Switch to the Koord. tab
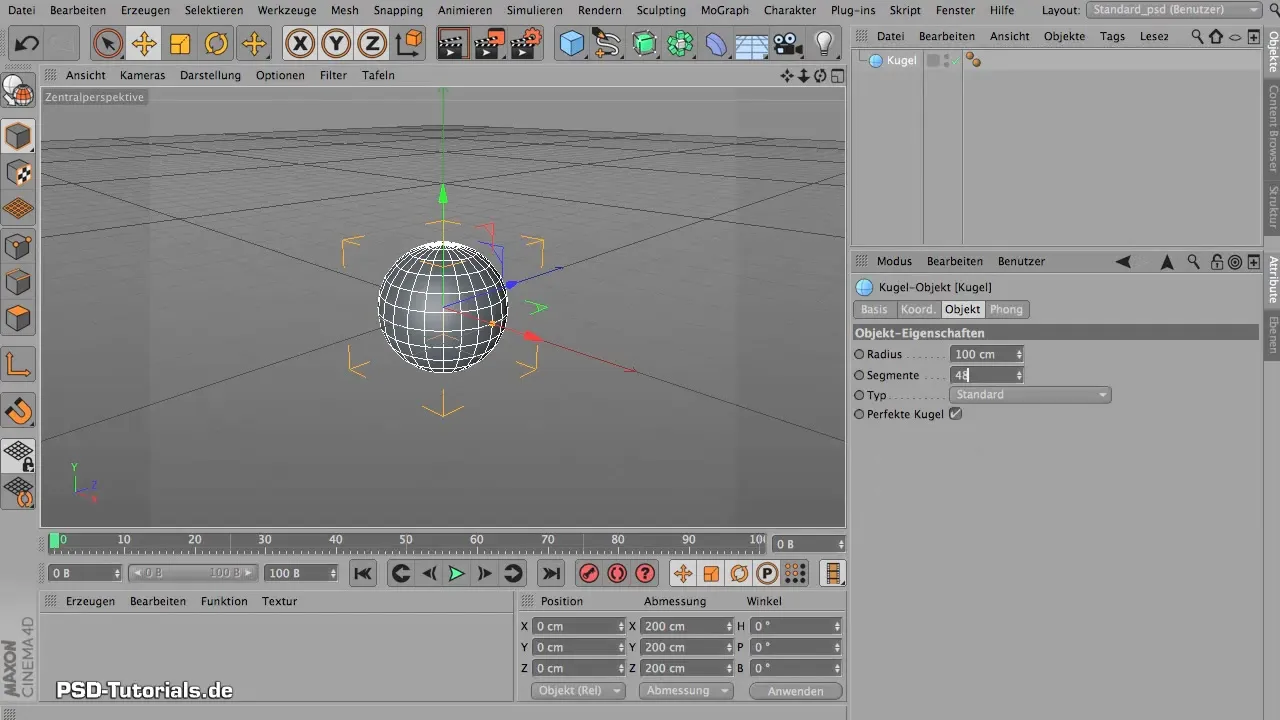 coord(918,310)
